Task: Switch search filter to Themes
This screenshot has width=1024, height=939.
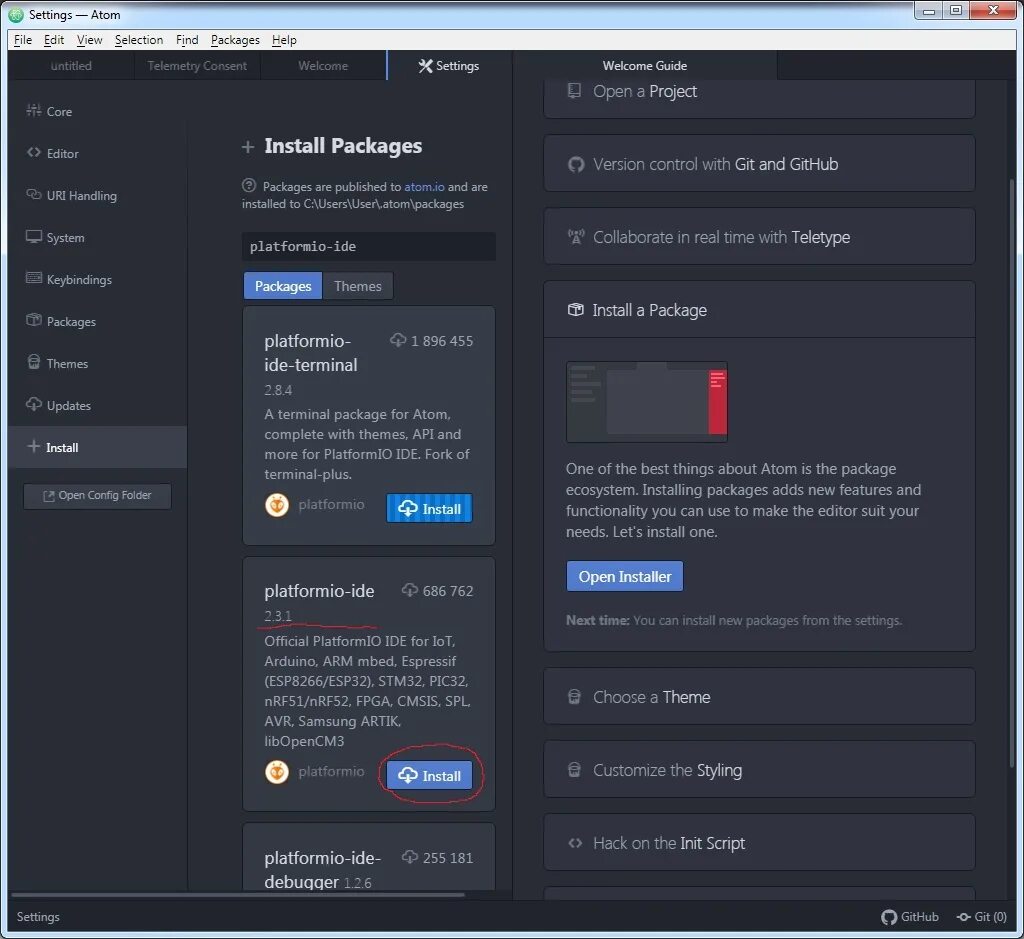Action: click(357, 286)
